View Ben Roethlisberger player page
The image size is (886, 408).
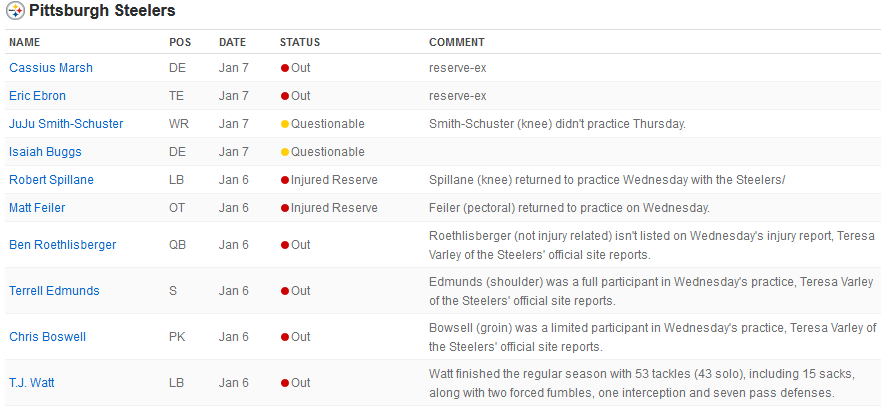[x=63, y=245]
